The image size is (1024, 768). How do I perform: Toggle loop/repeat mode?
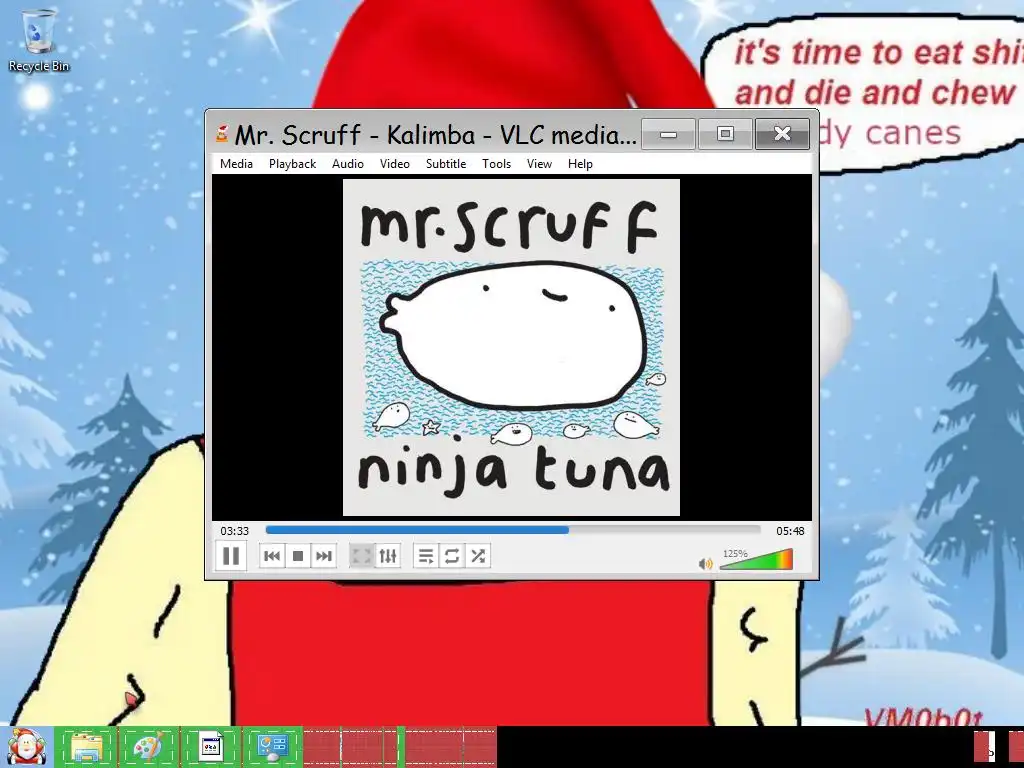pyautogui.click(x=452, y=556)
